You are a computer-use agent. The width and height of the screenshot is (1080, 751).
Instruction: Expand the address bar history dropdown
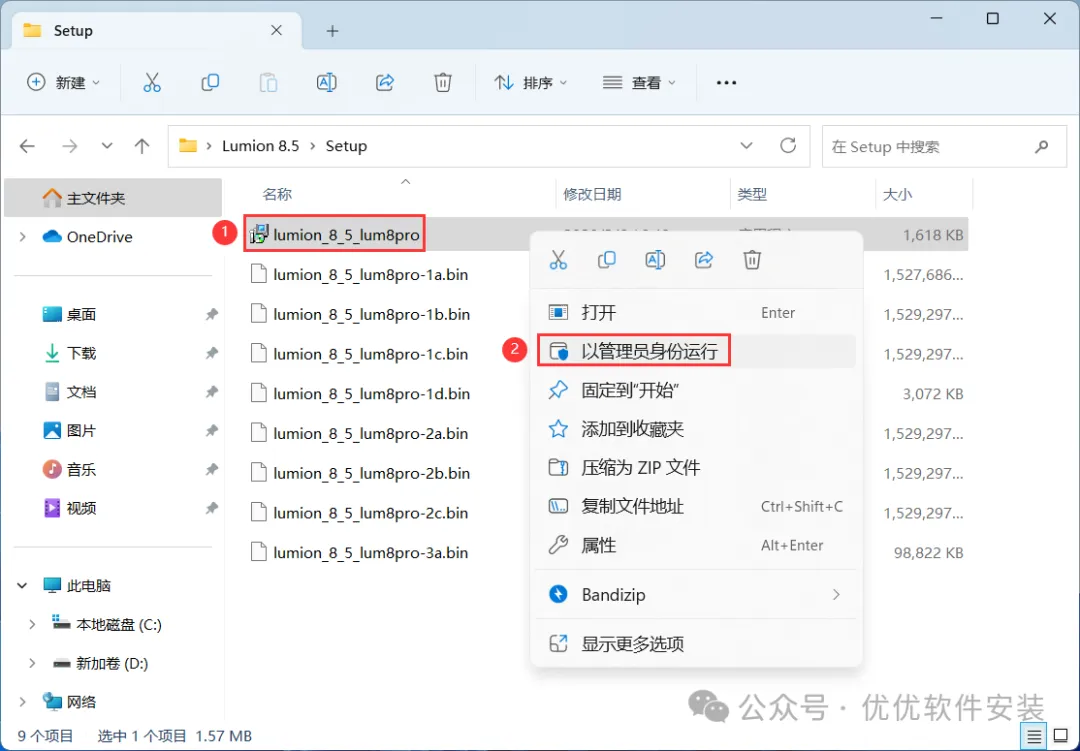[746, 146]
